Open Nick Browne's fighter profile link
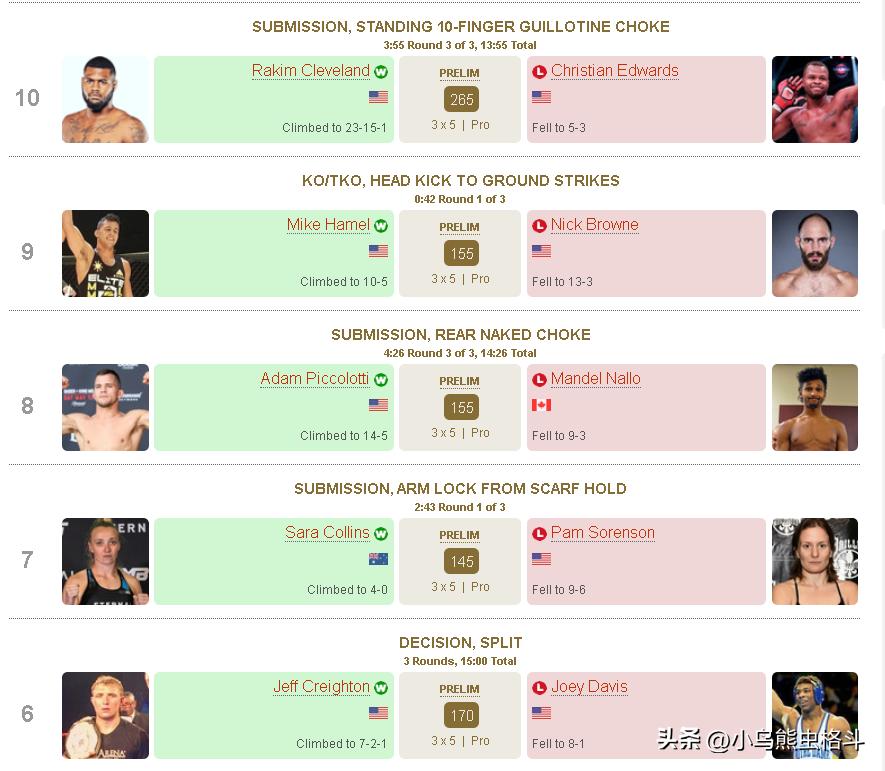 [594, 225]
